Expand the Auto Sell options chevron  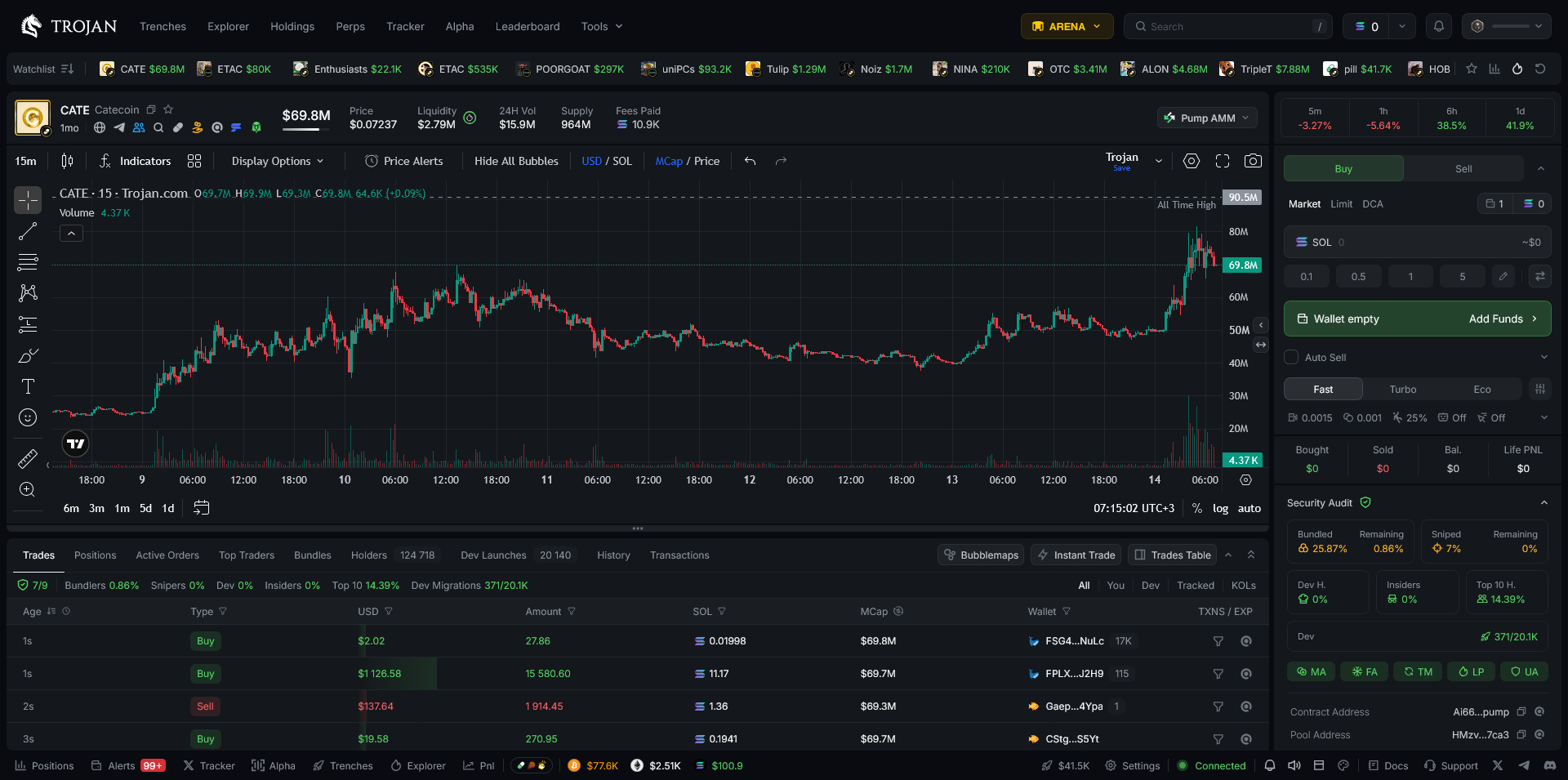pyautogui.click(x=1543, y=357)
